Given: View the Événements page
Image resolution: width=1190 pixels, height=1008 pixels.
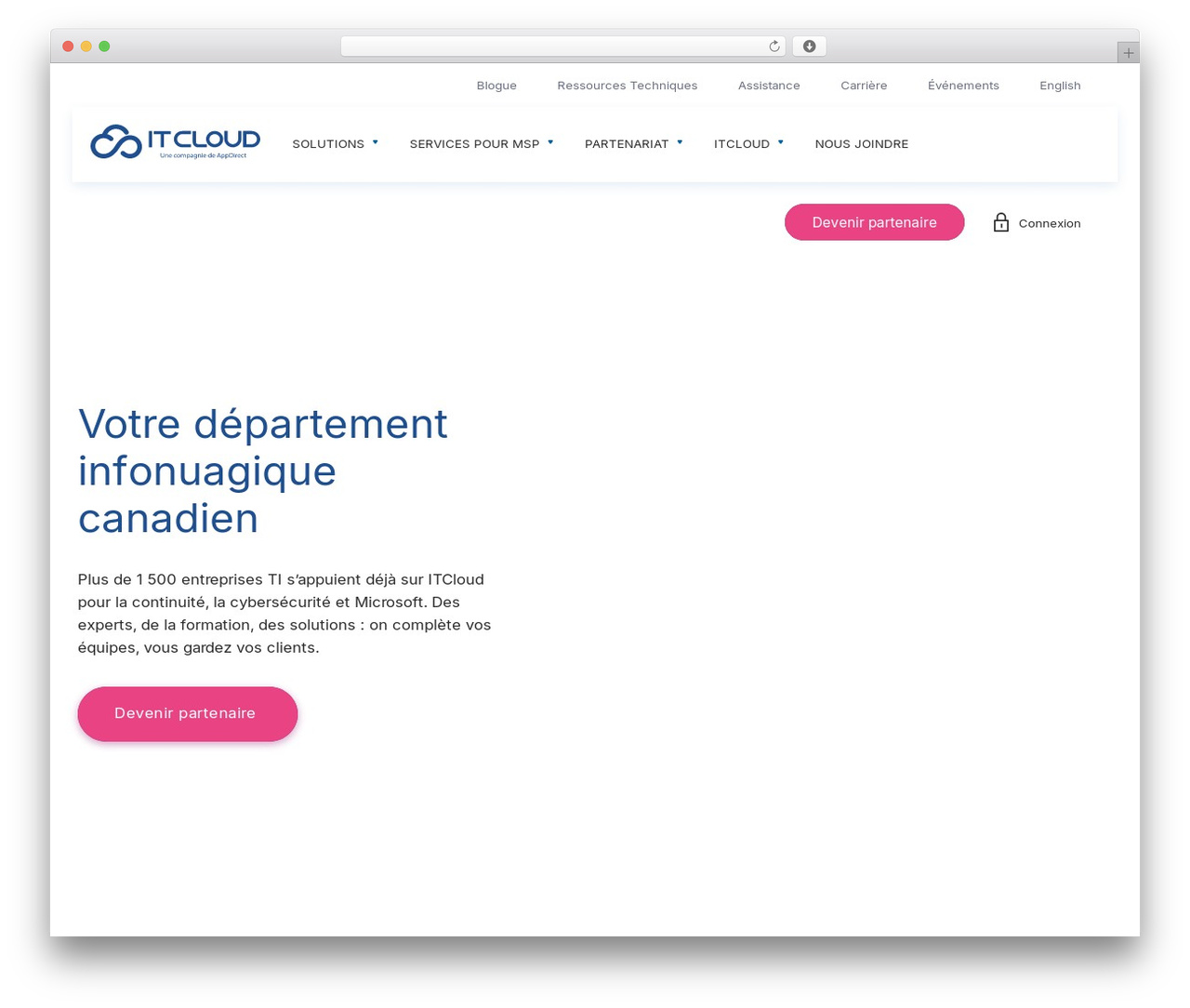Looking at the screenshot, I should [963, 86].
